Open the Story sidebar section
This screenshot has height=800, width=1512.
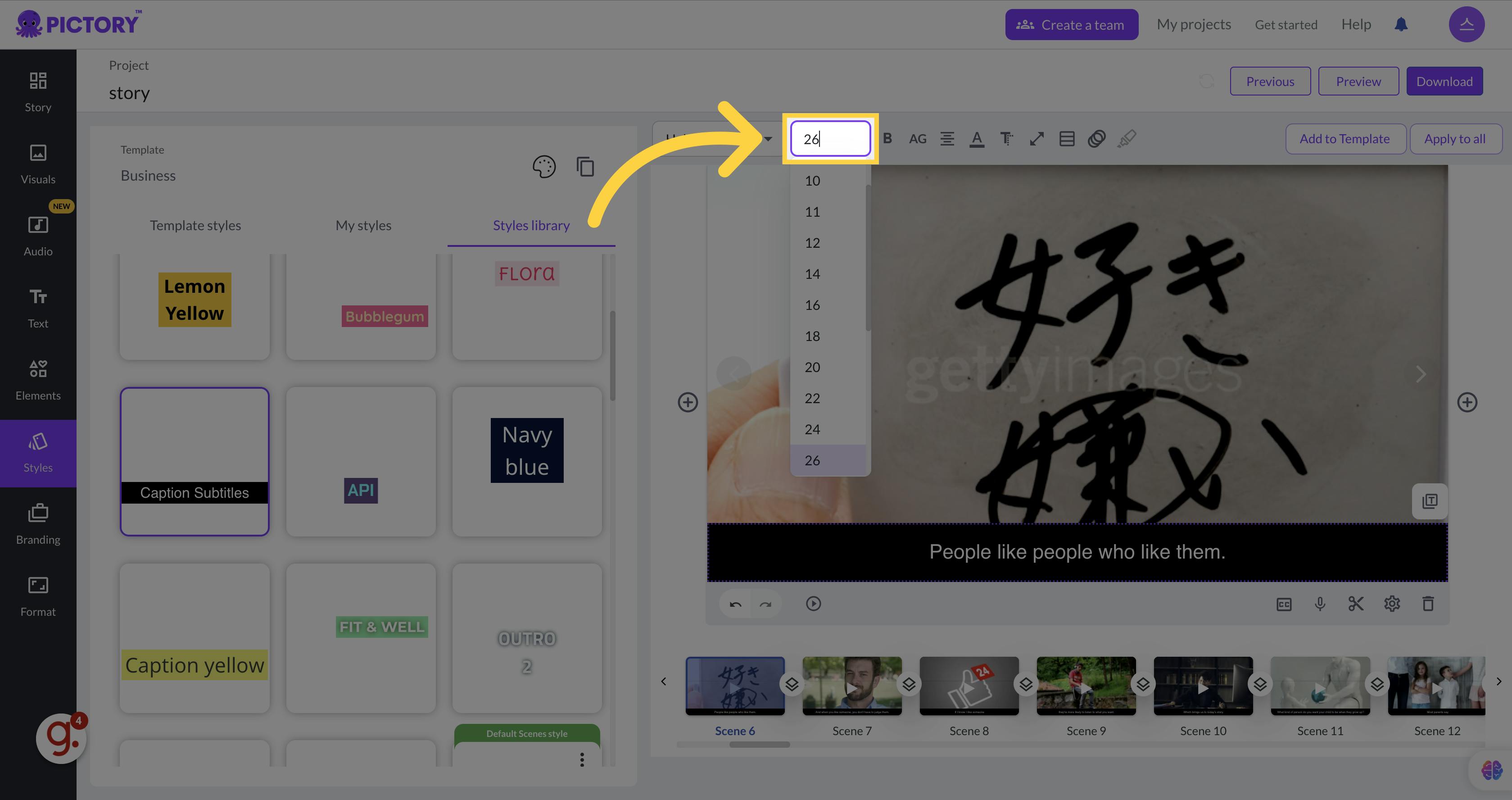[38, 91]
